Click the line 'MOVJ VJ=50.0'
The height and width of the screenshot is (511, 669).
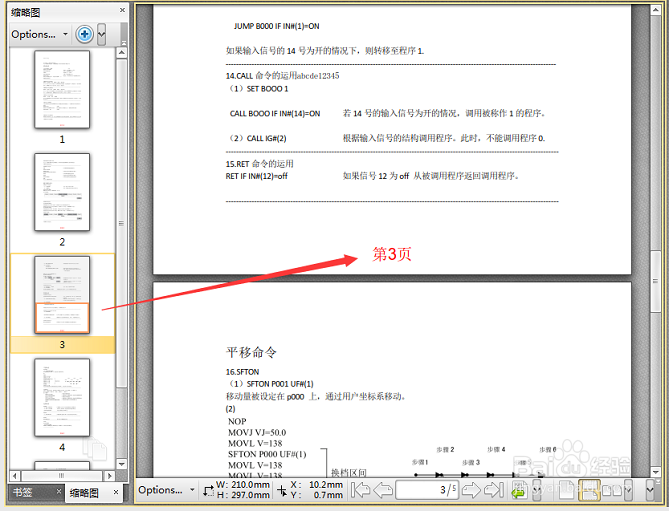[x=257, y=432]
